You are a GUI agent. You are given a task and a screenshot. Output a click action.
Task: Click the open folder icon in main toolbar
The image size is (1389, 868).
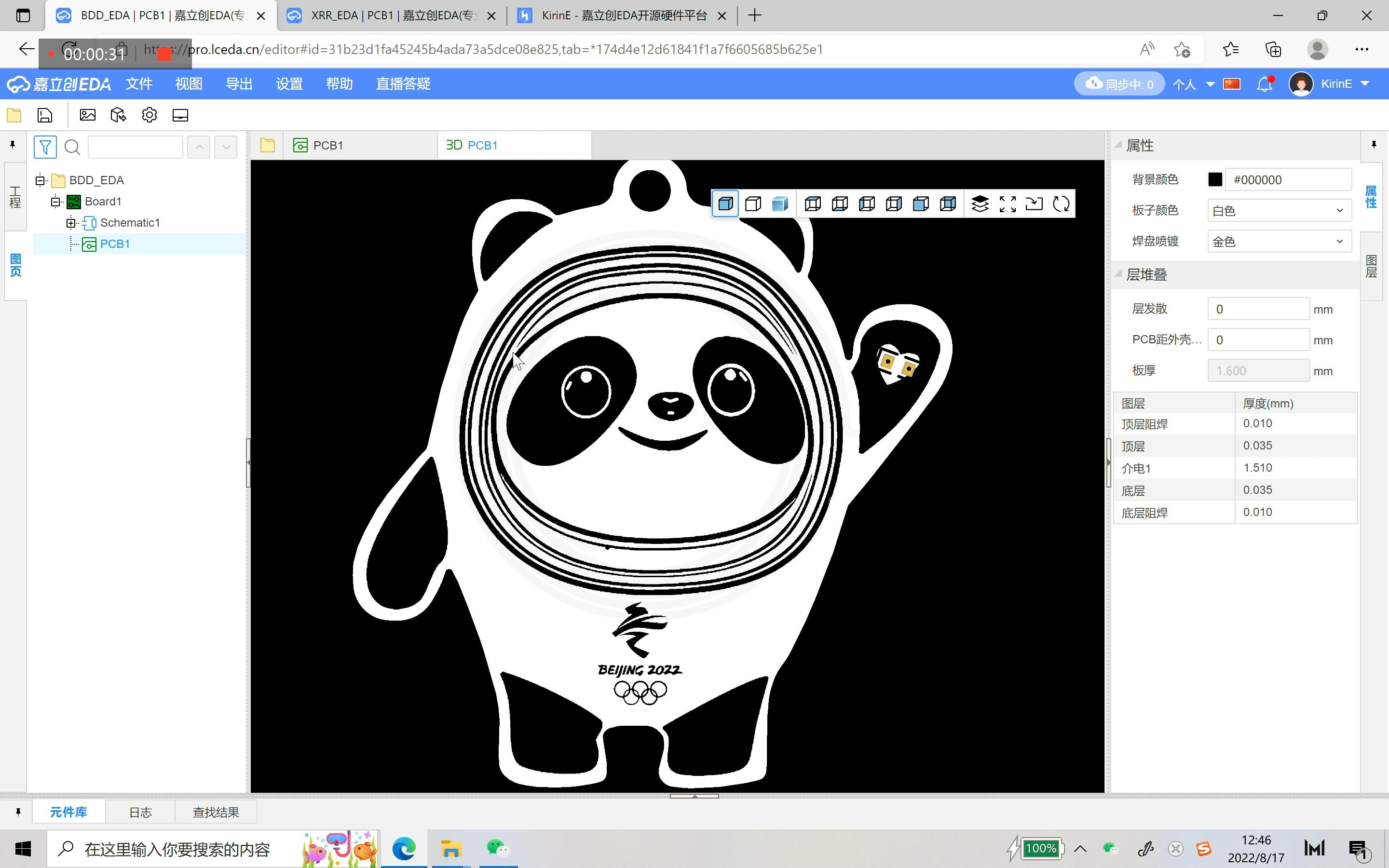coord(14,115)
